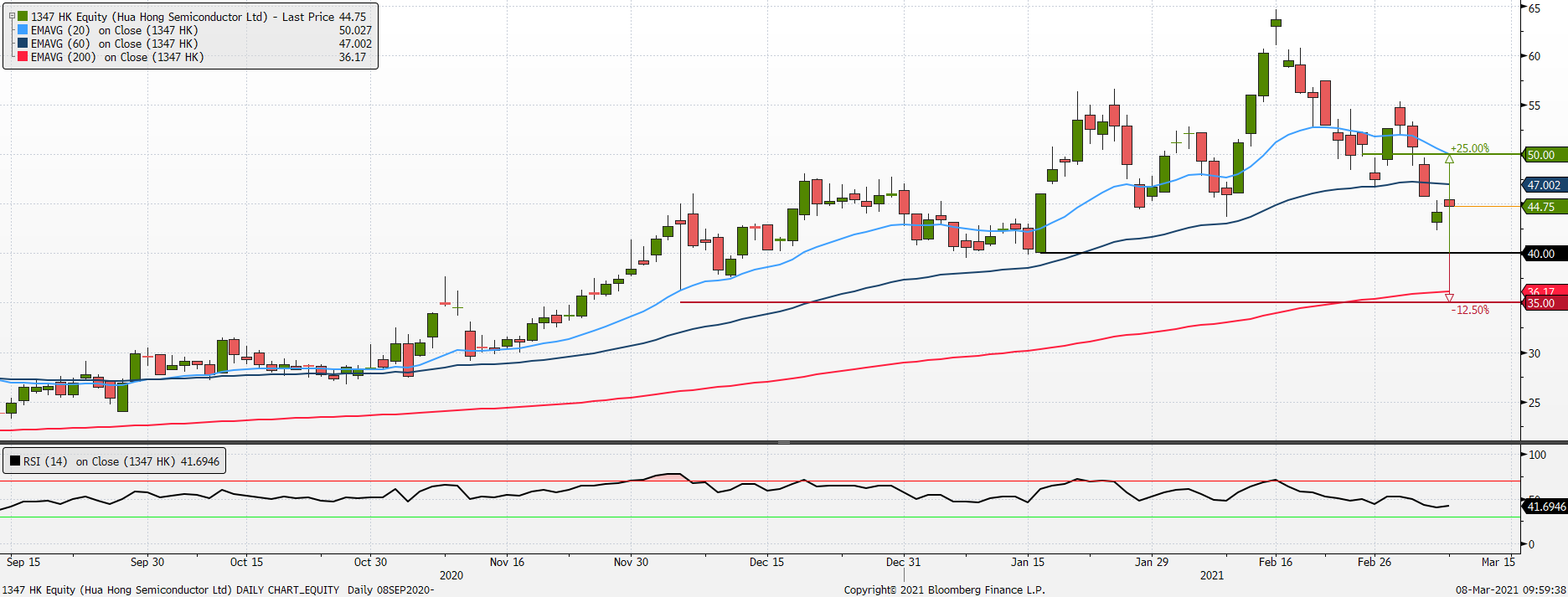Click the 100 label on RSI axis
This screenshot has width=1568, height=597.
pyautogui.click(x=1538, y=455)
